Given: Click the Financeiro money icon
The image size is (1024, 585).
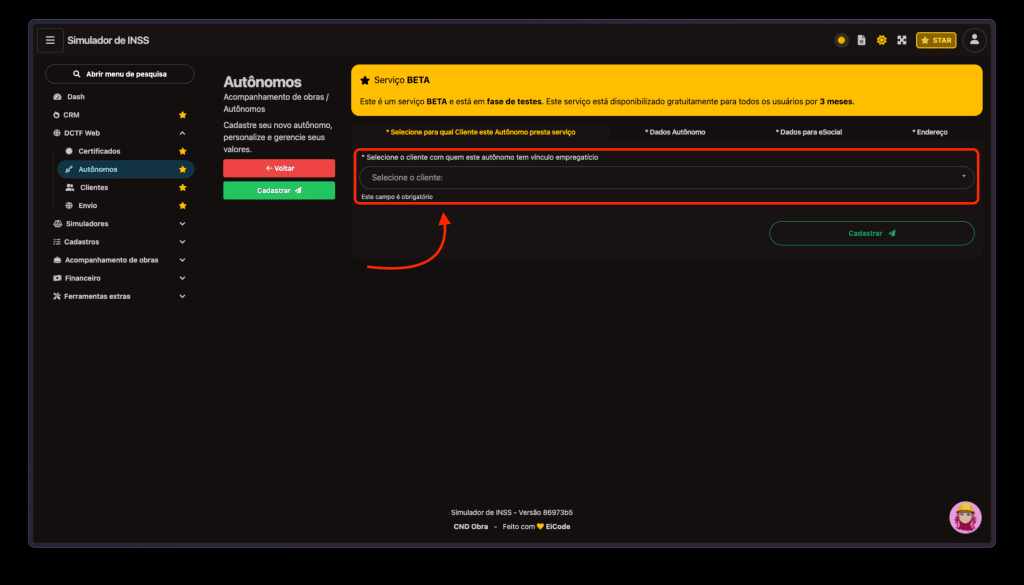Looking at the screenshot, I should [57, 278].
